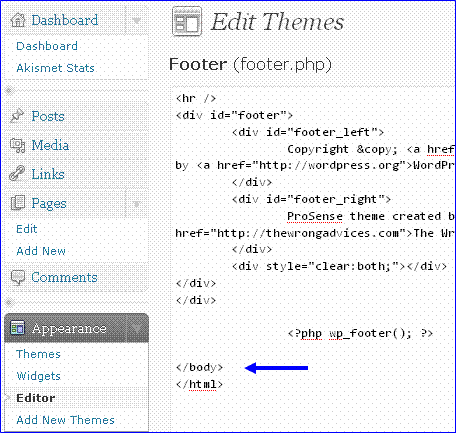Click the div id="footer" code line
The height and width of the screenshot is (433, 456).
pos(234,115)
